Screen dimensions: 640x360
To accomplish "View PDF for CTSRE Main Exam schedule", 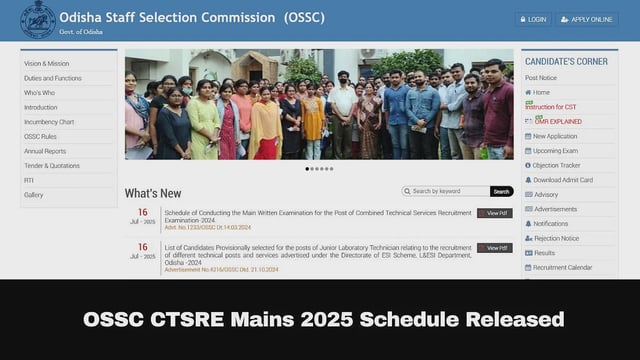I will tap(495, 213).
